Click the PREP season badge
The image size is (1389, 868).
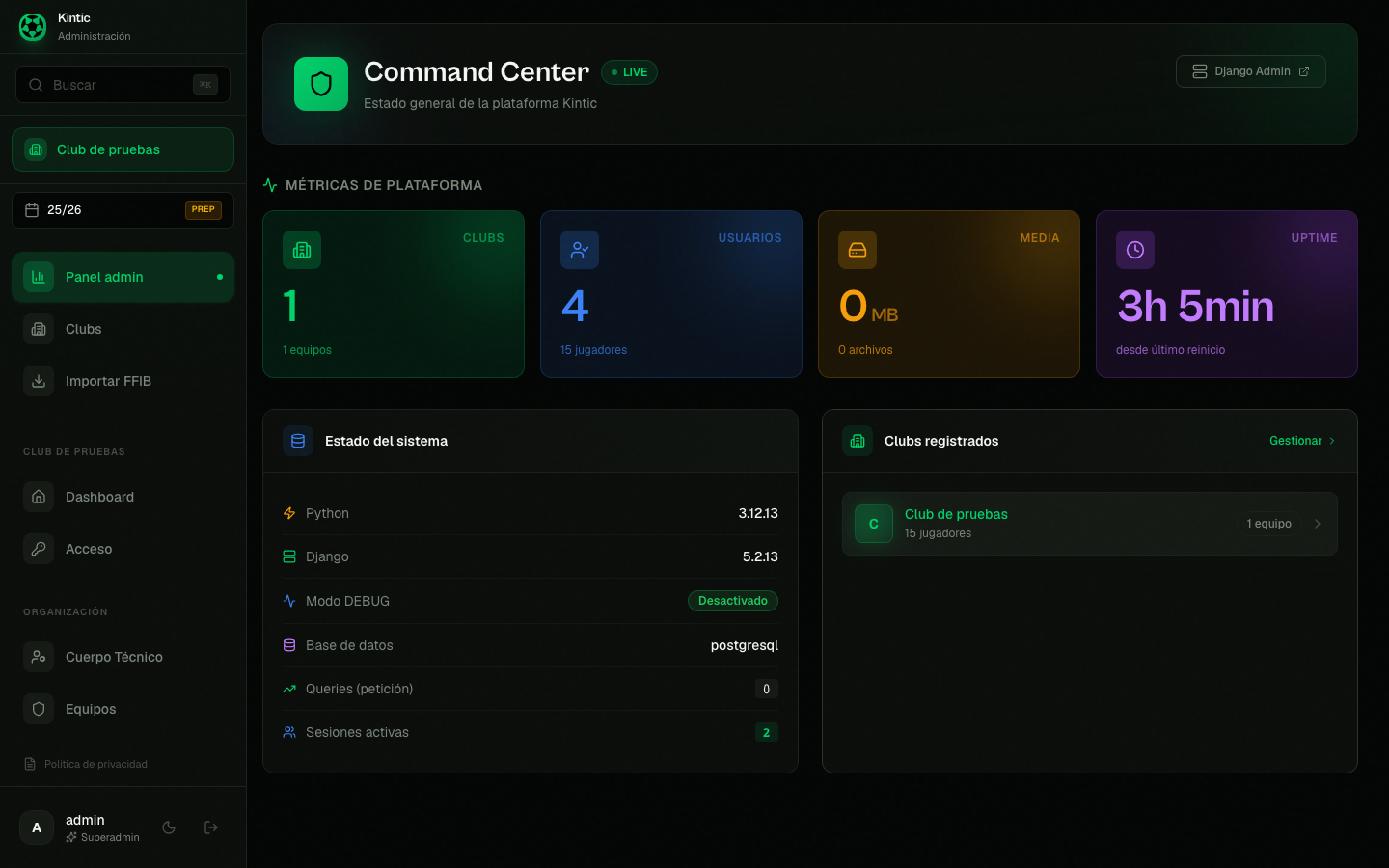click(204, 209)
